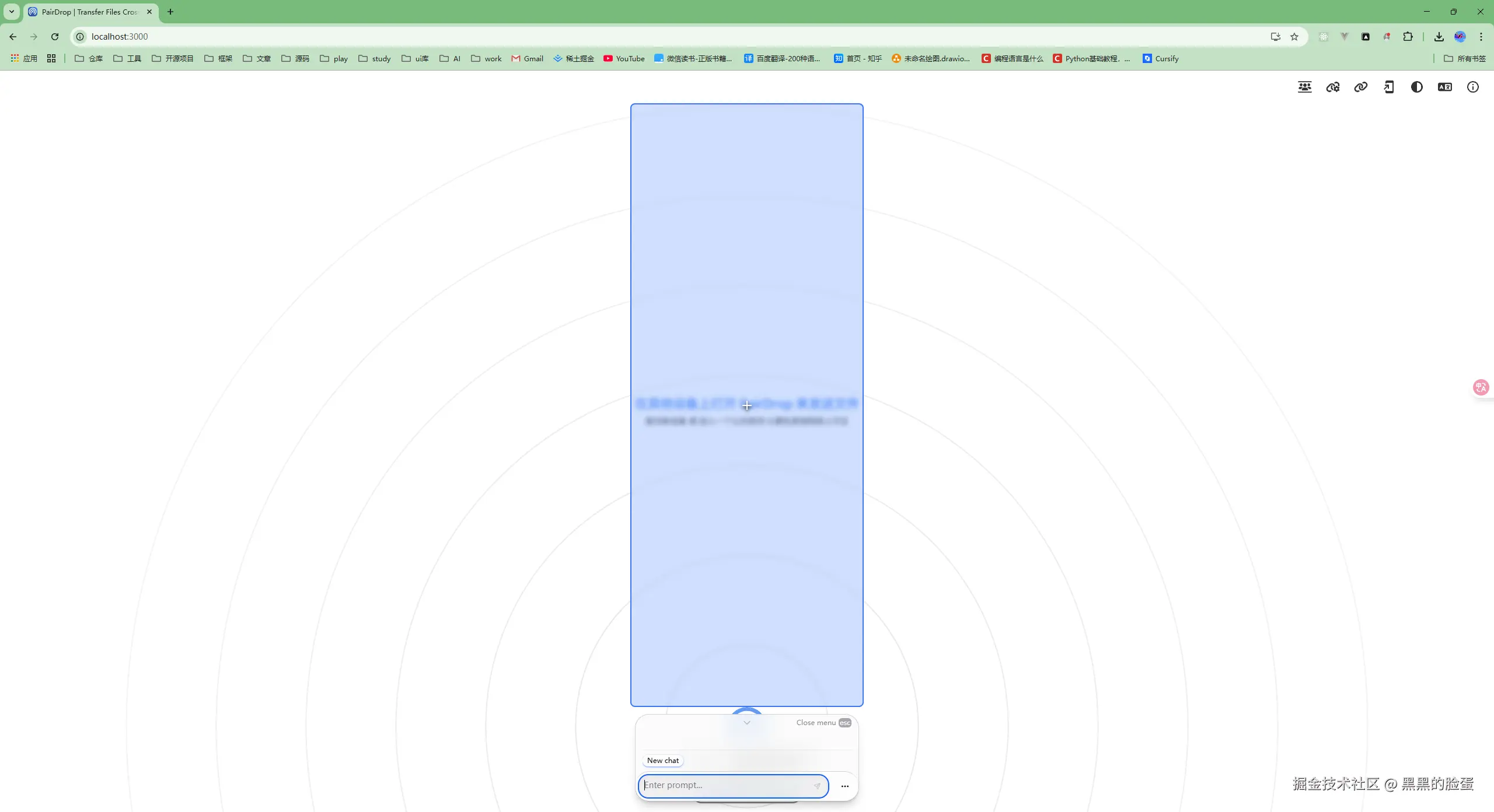Open the public room people icon
Viewport: 1494px width, 812px height.
[1304, 87]
